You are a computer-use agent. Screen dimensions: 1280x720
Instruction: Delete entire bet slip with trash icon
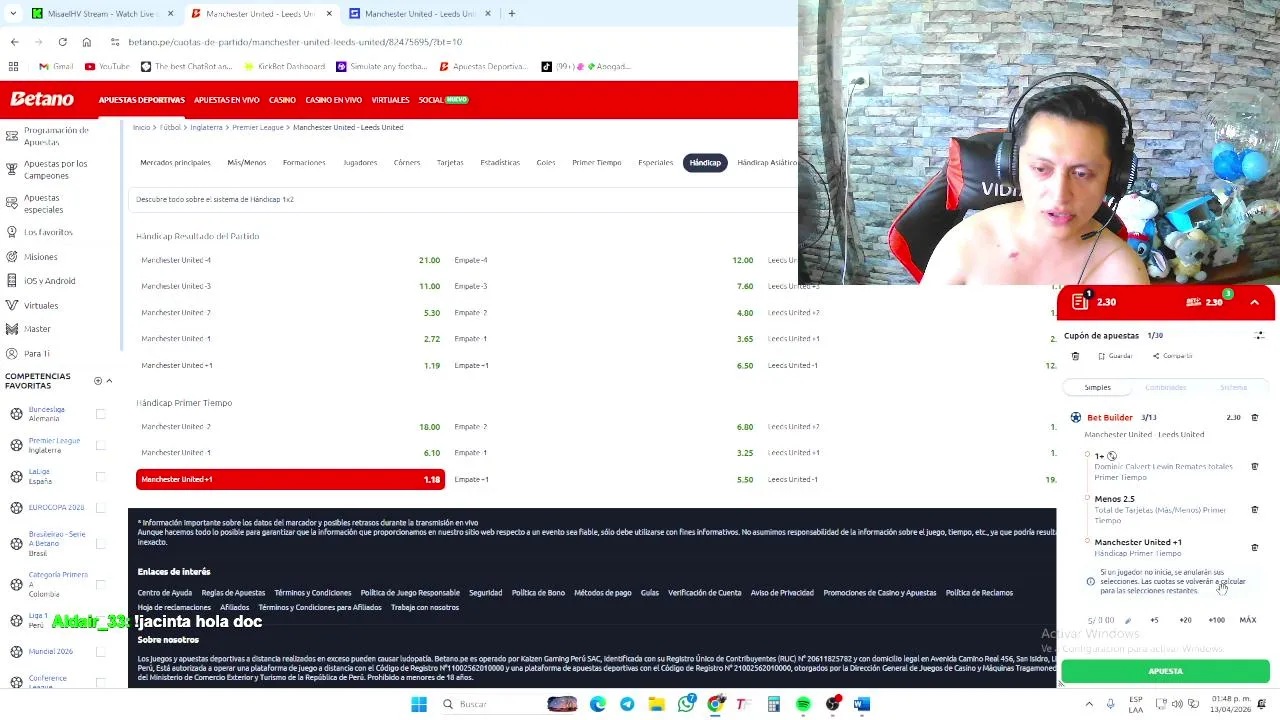click(1075, 356)
